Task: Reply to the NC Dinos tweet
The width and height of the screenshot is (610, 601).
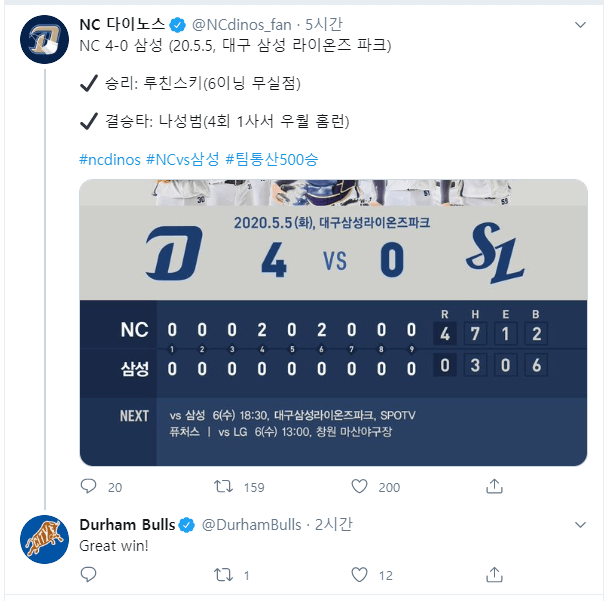Action: 88,486
